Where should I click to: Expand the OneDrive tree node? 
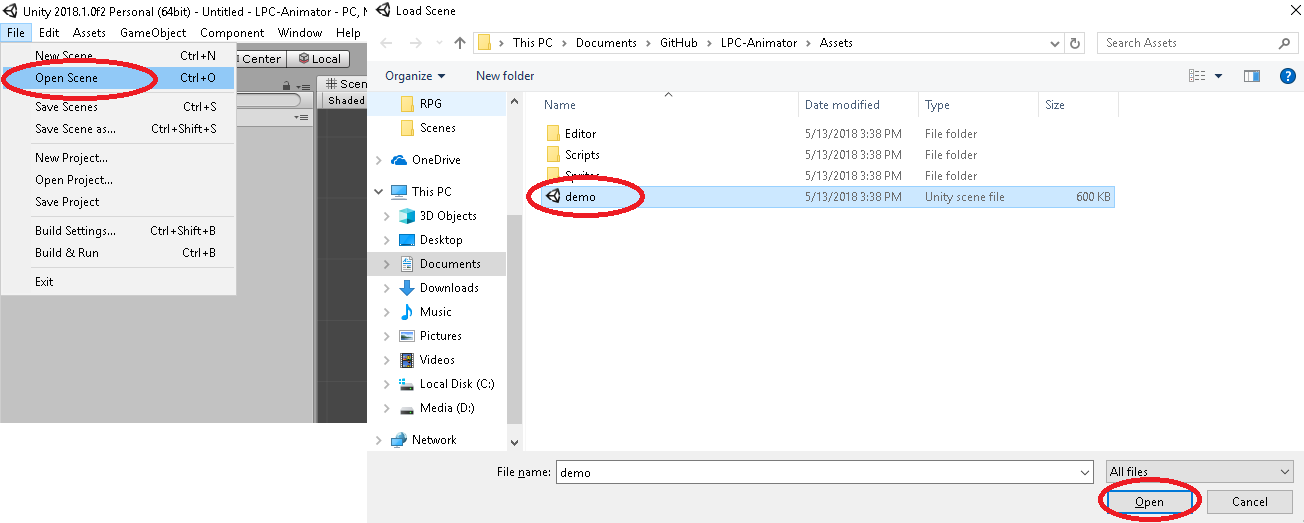tap(378, 160)
